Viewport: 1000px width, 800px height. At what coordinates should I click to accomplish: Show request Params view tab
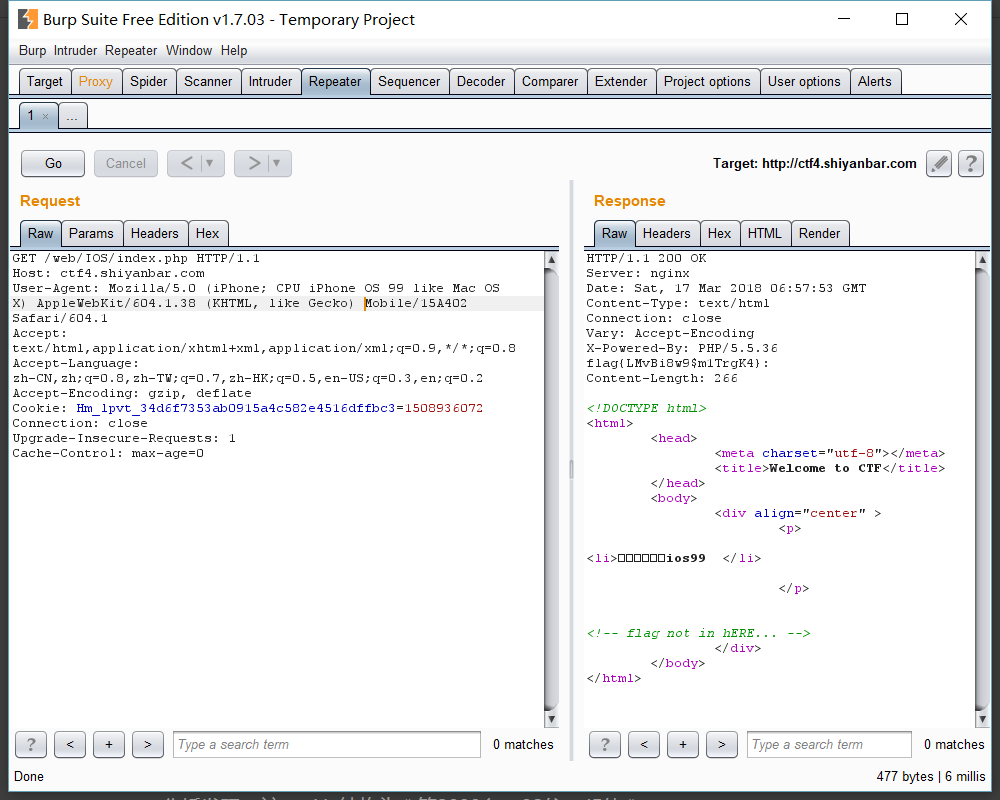coord(92,233)
